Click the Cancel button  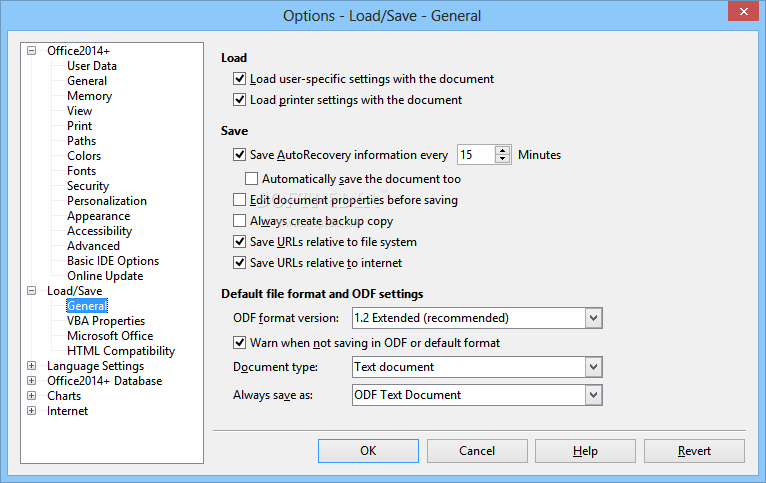point(477,451)
